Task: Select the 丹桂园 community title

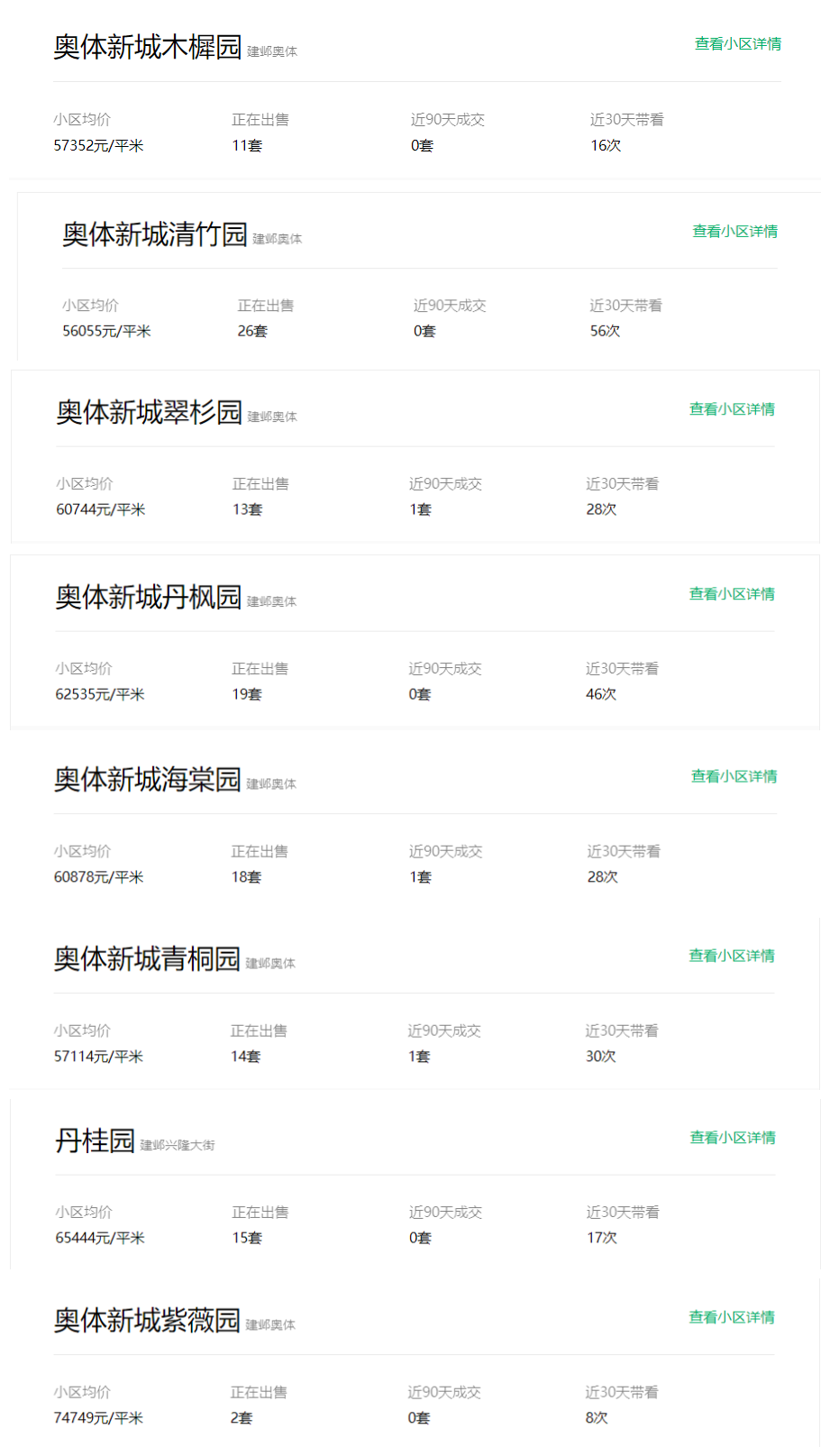Action: pos(95,1141)
